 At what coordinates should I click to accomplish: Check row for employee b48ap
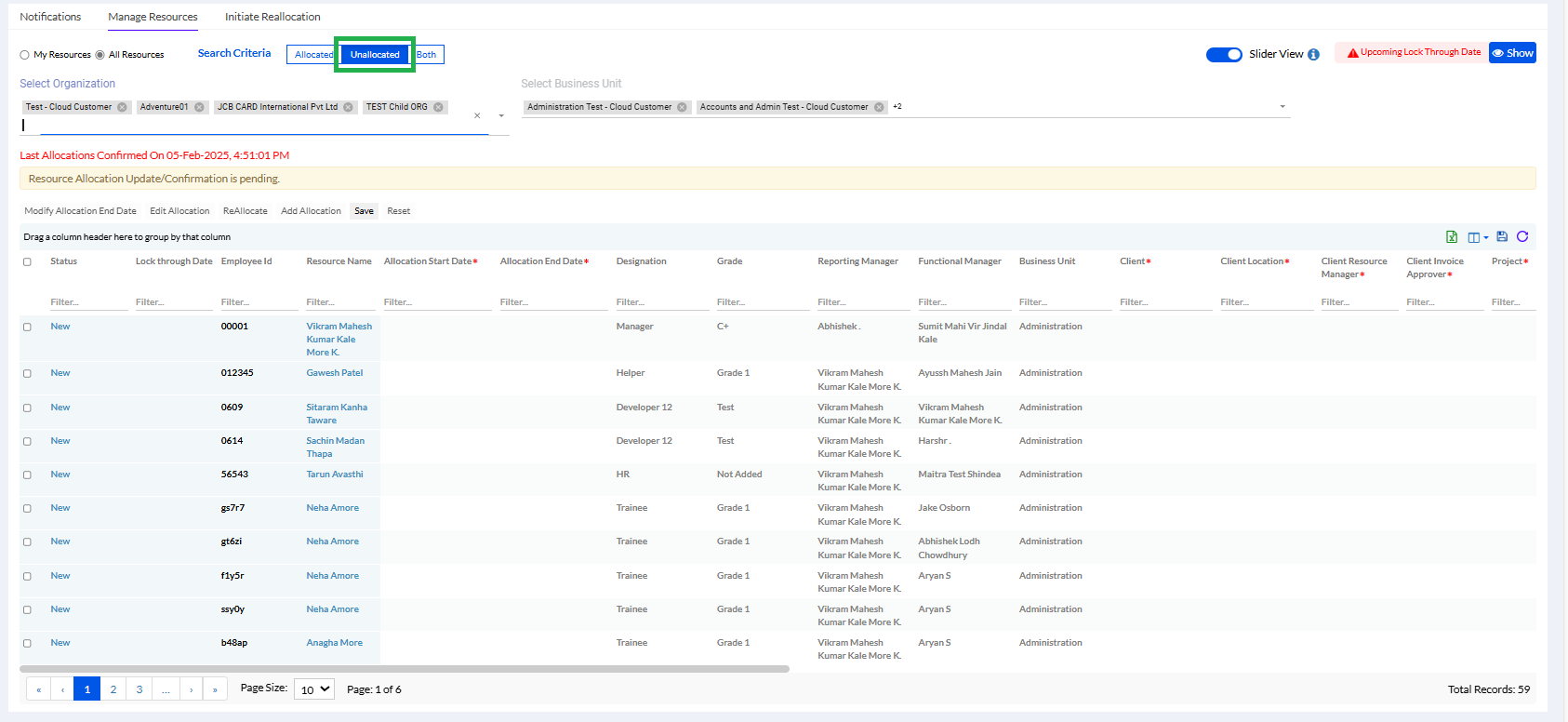point(27,643)
